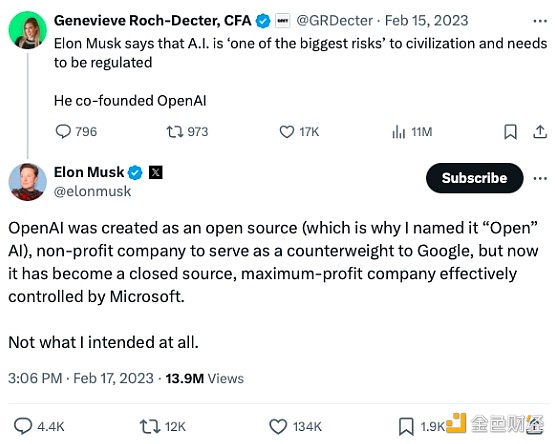
Task: Bookmark Genevieve Roch-Decter's tweet
Action: (510, 132)
